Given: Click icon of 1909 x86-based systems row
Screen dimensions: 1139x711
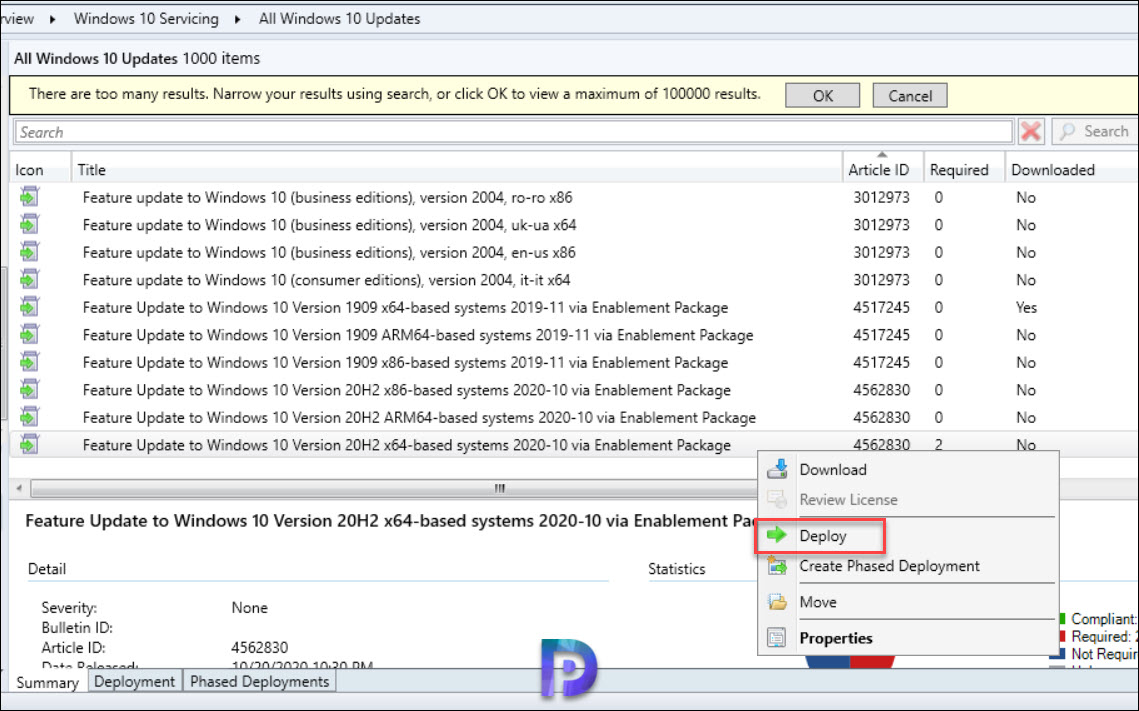Looking at the screenshot, I should pos(29,362).
